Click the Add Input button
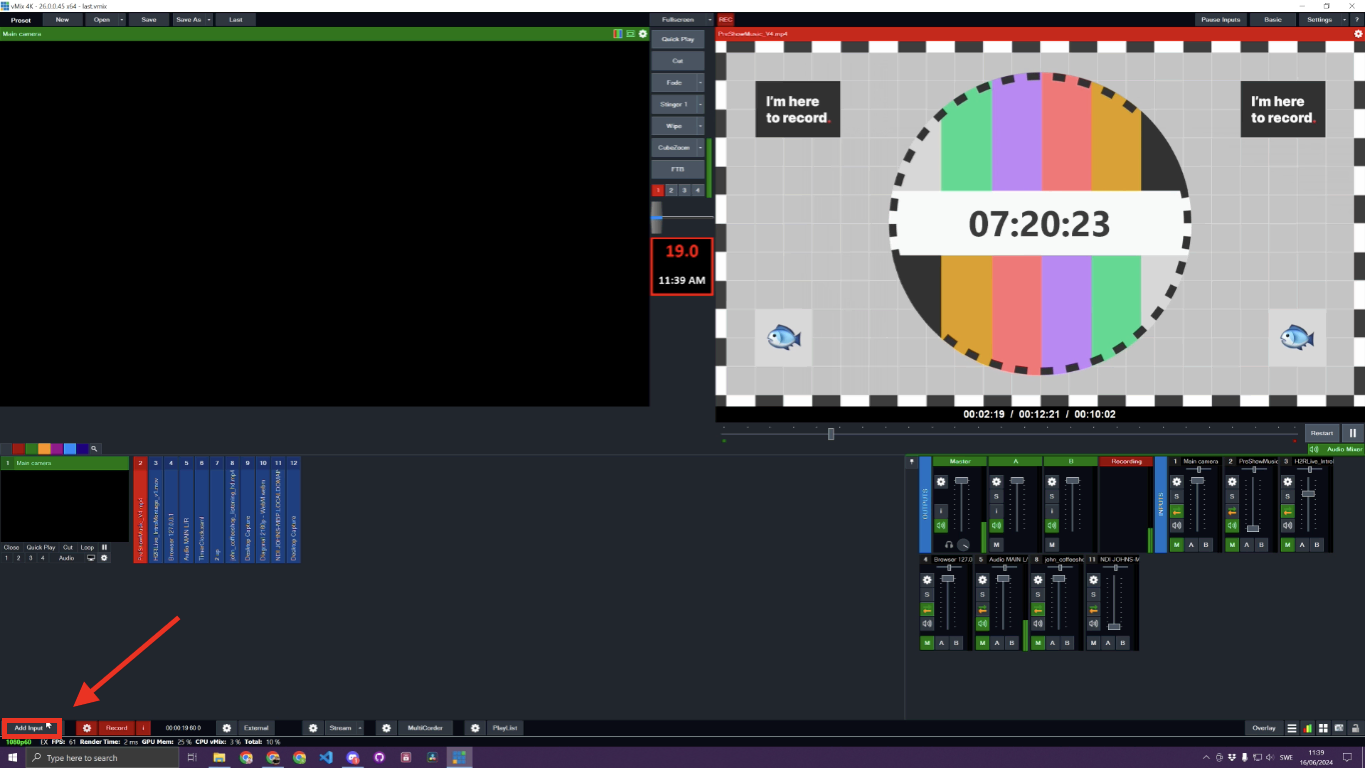 [x=32, y=728]
